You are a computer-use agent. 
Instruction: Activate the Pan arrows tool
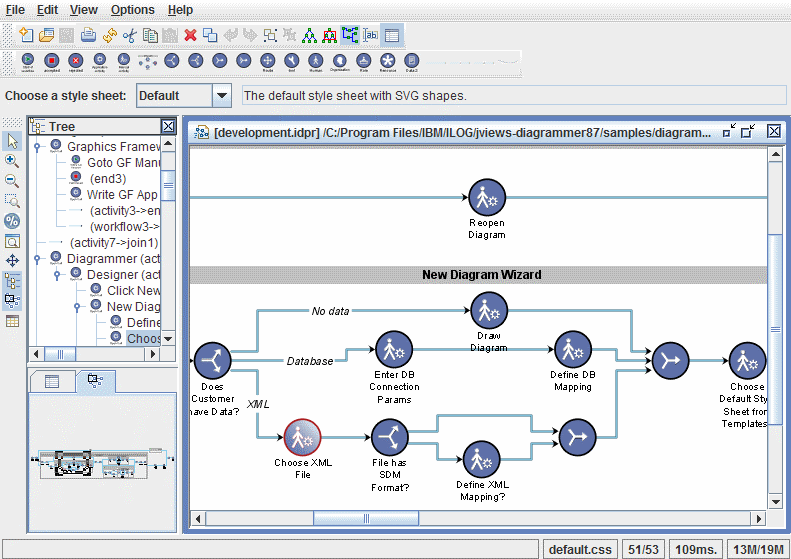click(x=12, y=260)
